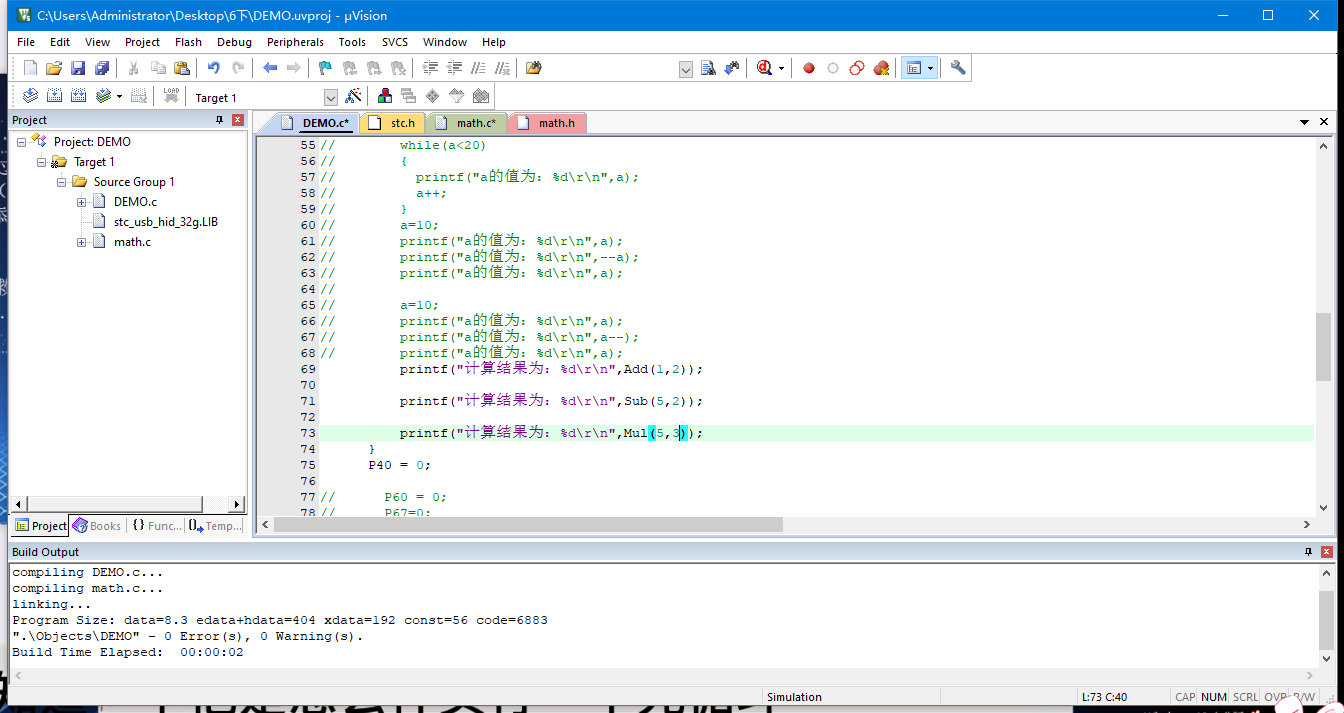Click the editor vertical scrollbar thumb

point(1323,346)
